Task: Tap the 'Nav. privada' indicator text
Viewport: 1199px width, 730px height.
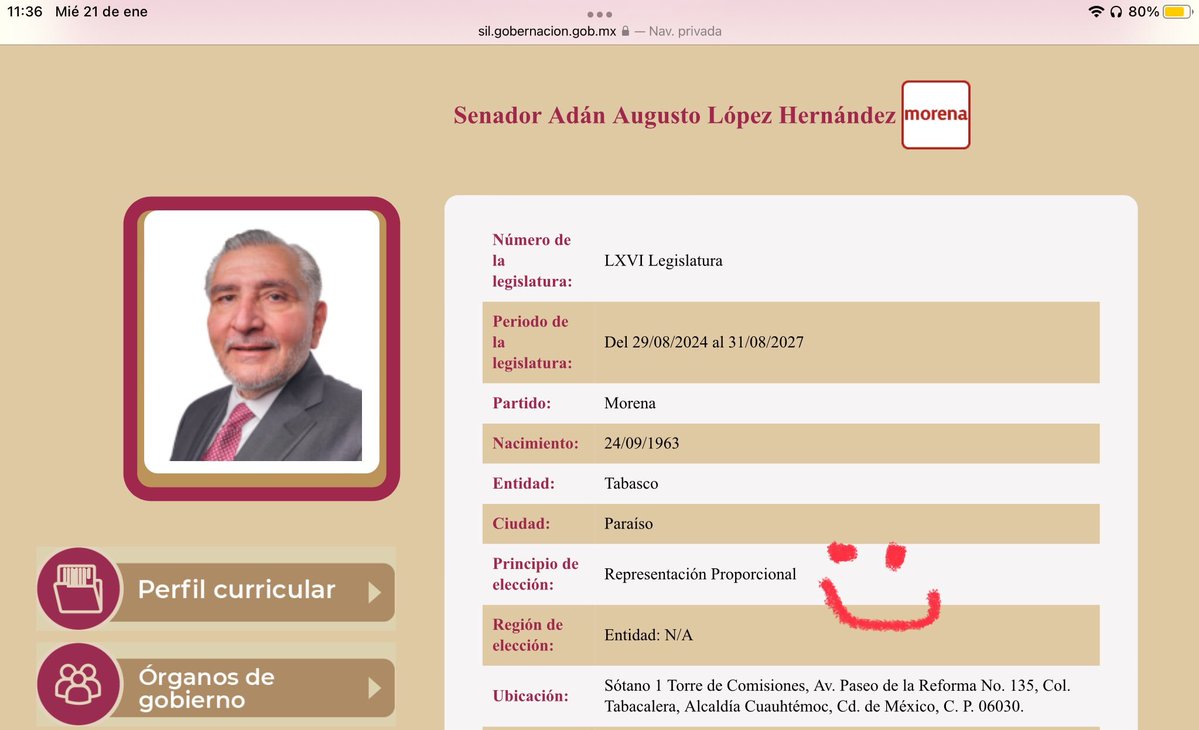Action: [685, 31]
